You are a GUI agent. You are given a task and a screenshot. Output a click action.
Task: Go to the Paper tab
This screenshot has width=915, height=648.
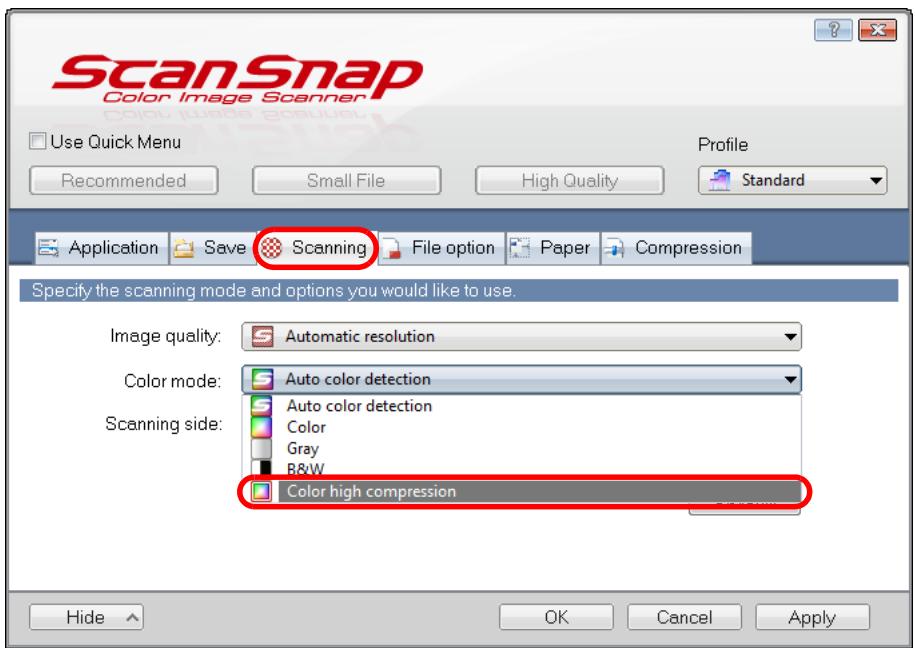[553, 248]
